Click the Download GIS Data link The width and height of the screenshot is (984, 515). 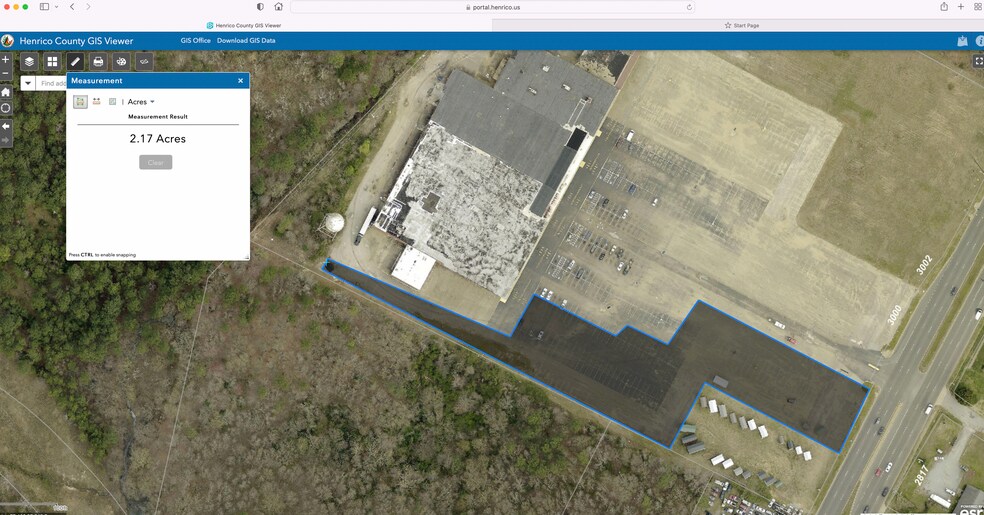click(x=246, y=41)
